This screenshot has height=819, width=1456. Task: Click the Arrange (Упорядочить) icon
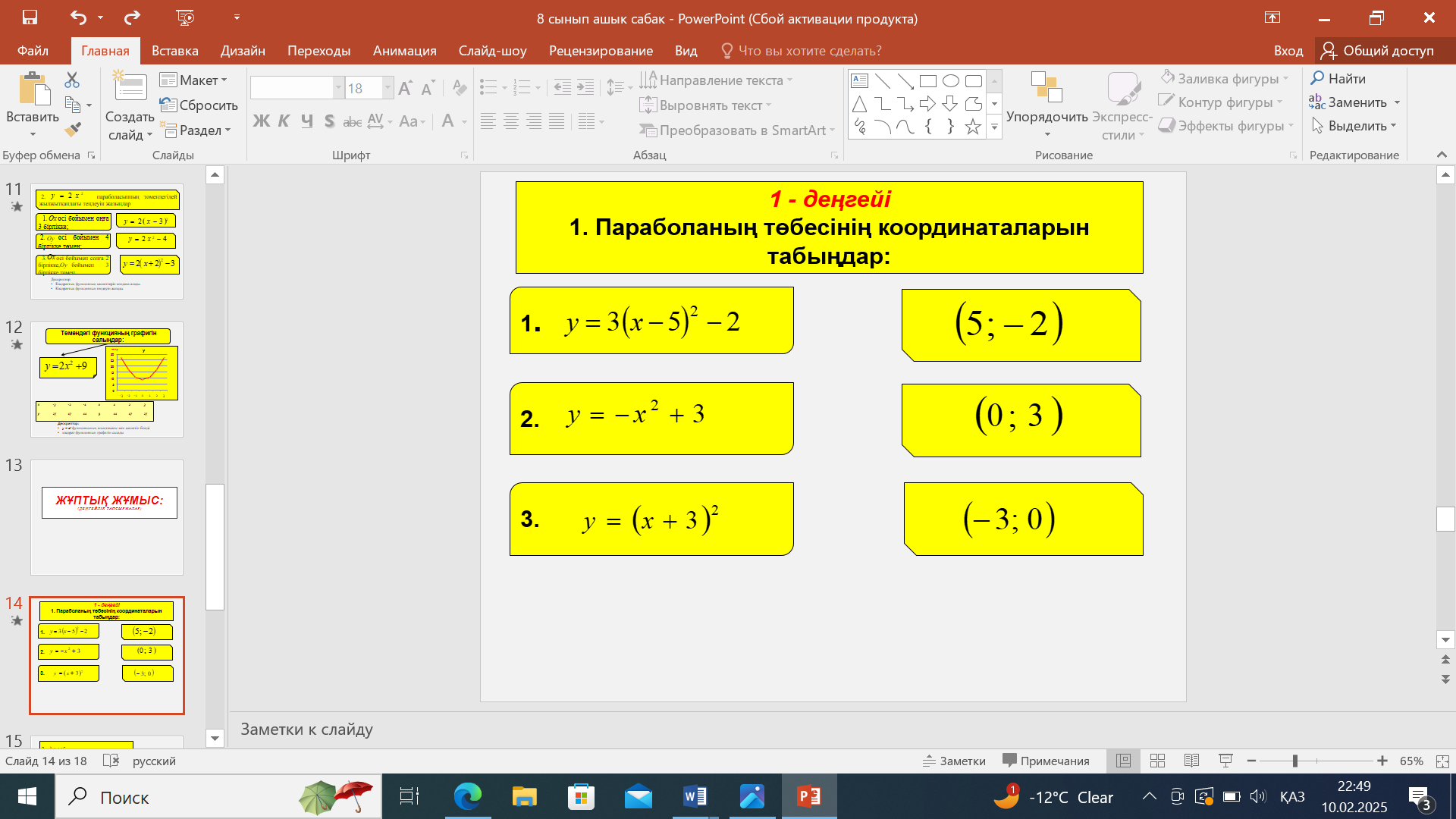1046,88
